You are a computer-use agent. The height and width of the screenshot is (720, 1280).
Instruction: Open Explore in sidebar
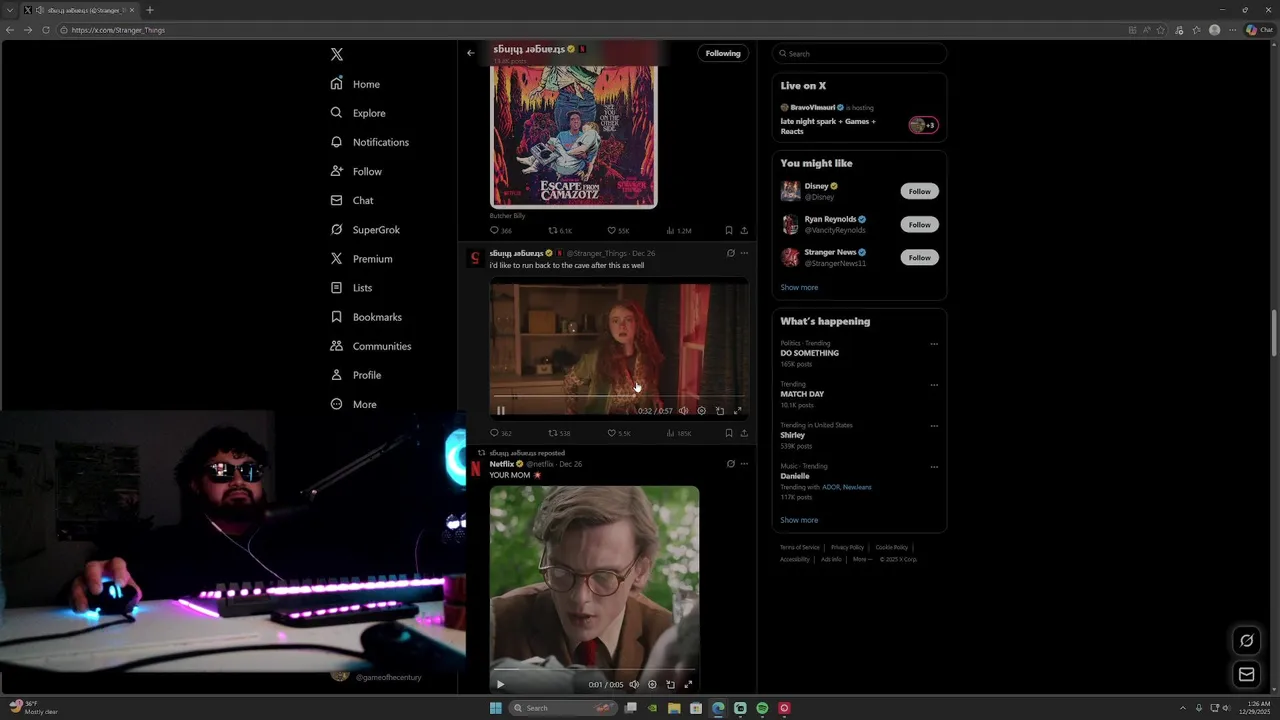click(x=358, y=113)
